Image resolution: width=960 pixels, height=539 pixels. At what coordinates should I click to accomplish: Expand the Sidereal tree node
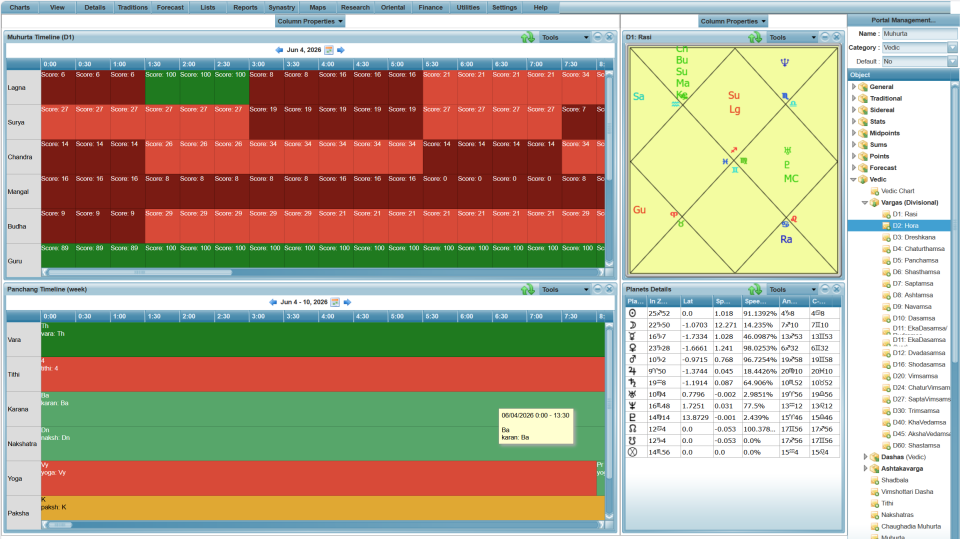(x=854, y=110)
